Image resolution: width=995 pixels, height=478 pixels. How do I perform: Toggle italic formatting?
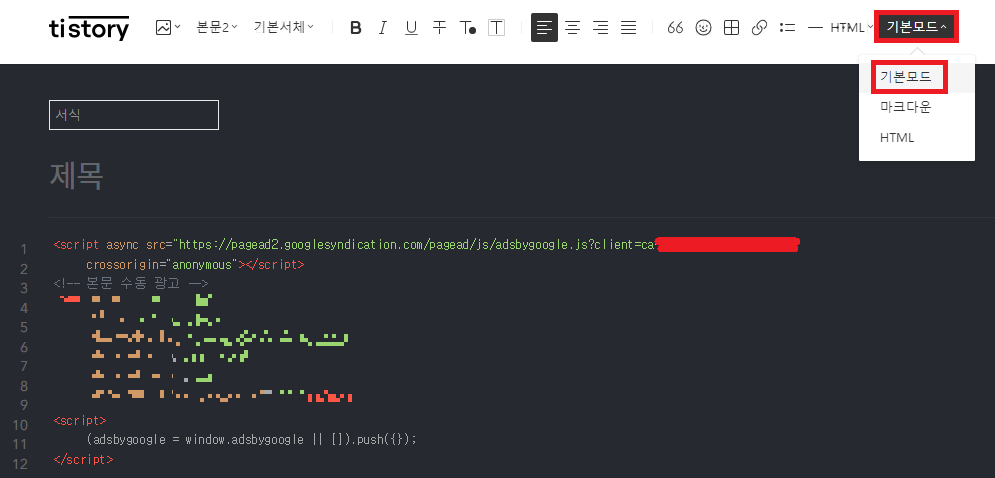pyautogui.click(x=383, y=28)
